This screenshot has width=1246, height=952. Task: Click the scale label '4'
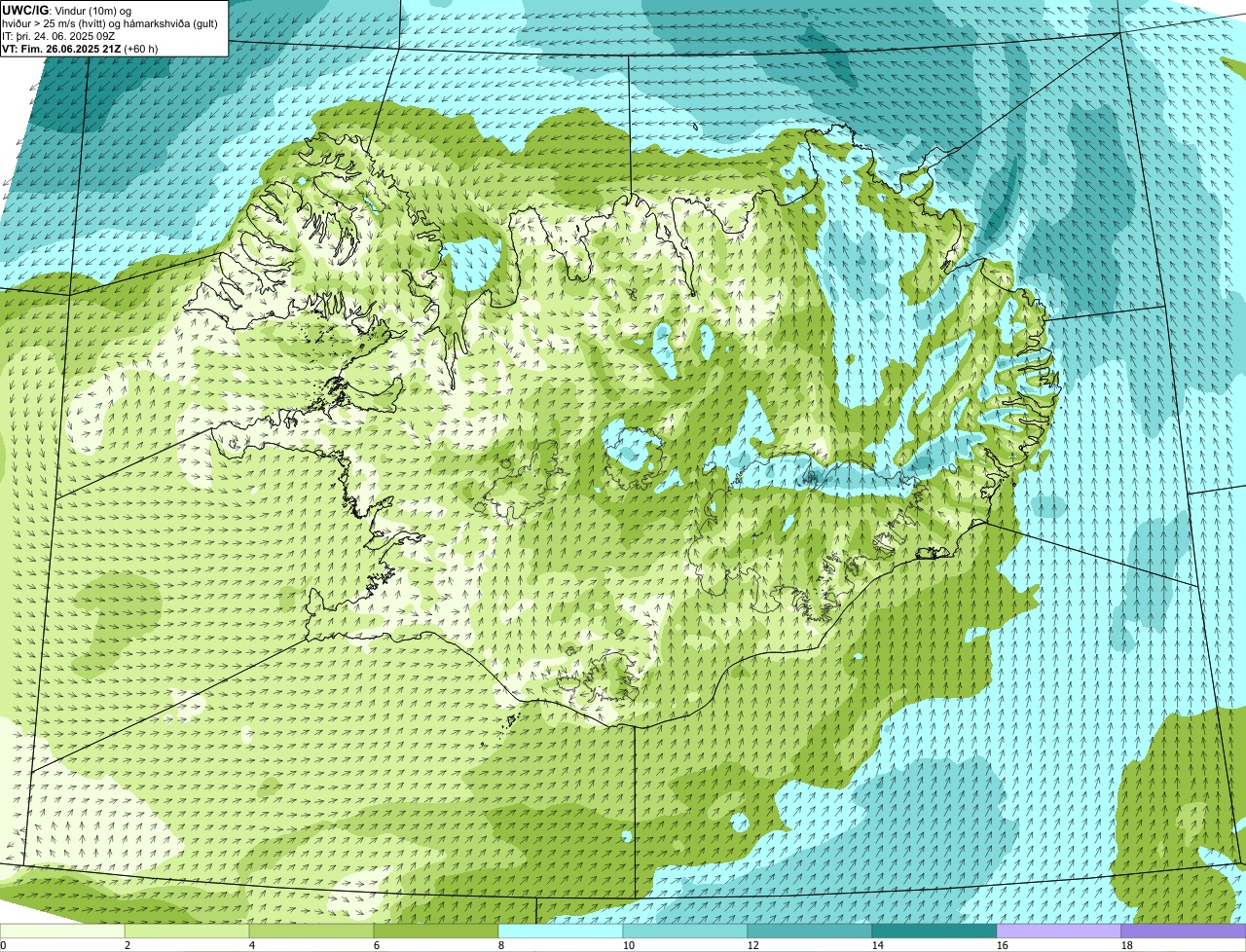coord(252,945)
